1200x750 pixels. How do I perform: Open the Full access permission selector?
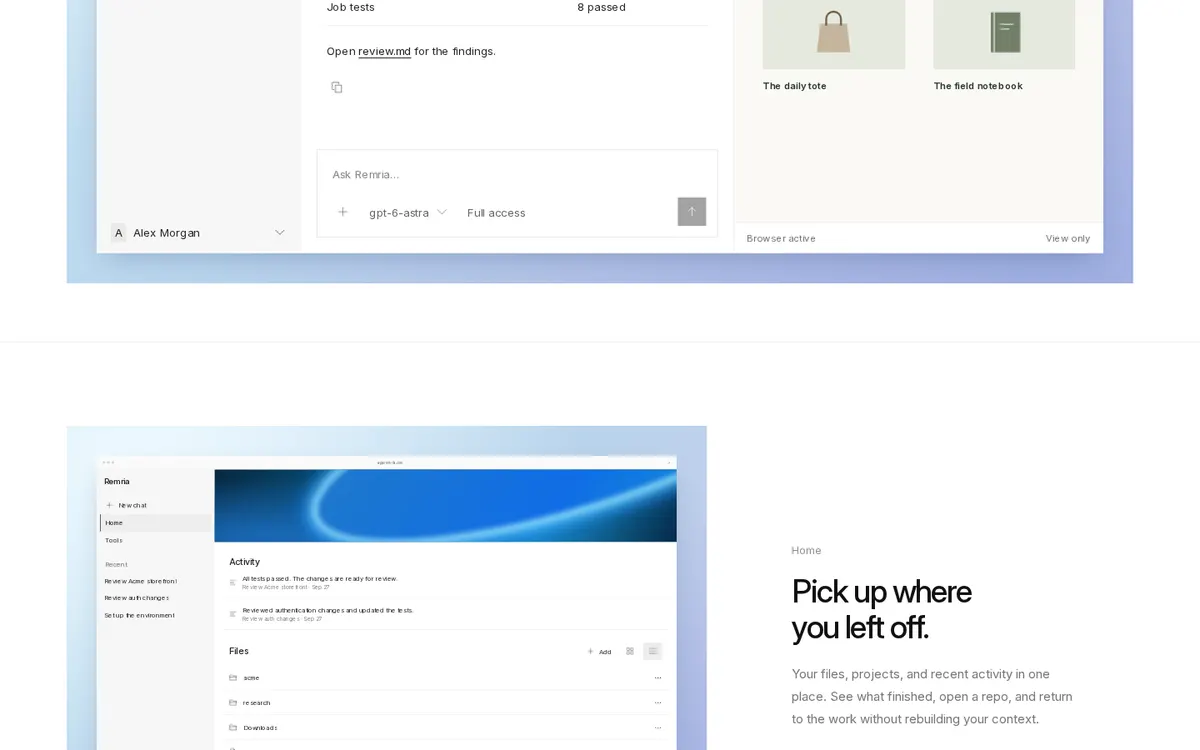pos(496,212)
